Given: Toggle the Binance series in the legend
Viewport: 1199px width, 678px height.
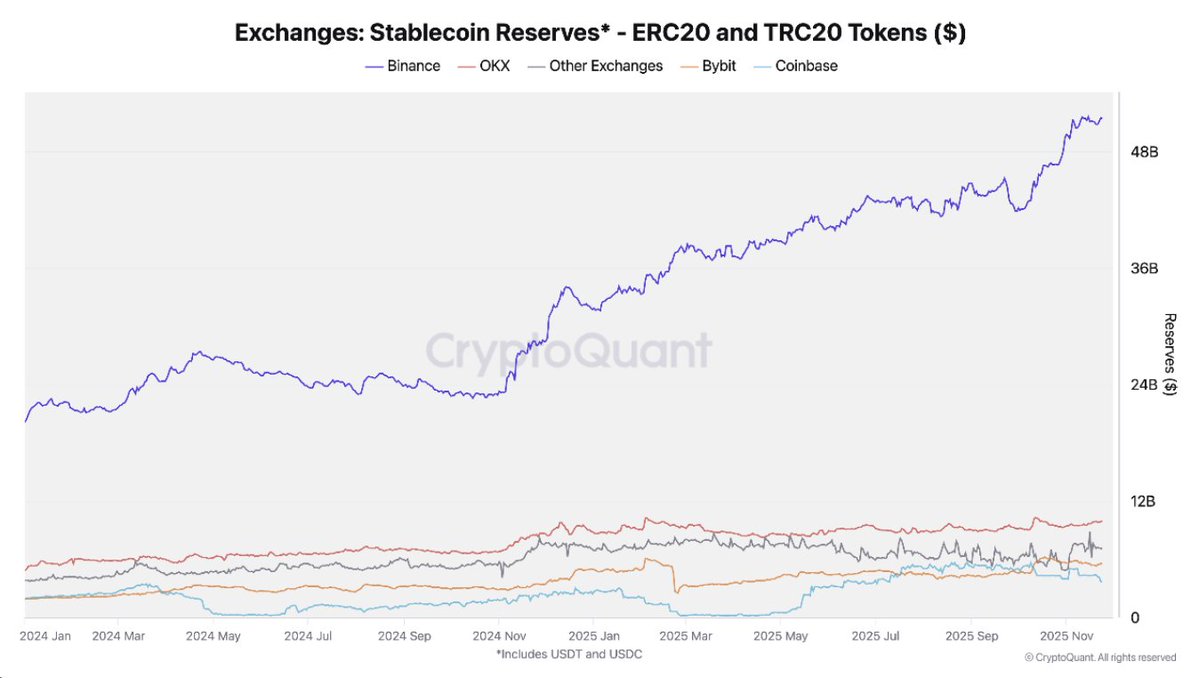Looking at the screenshot, I should point(413,66).
